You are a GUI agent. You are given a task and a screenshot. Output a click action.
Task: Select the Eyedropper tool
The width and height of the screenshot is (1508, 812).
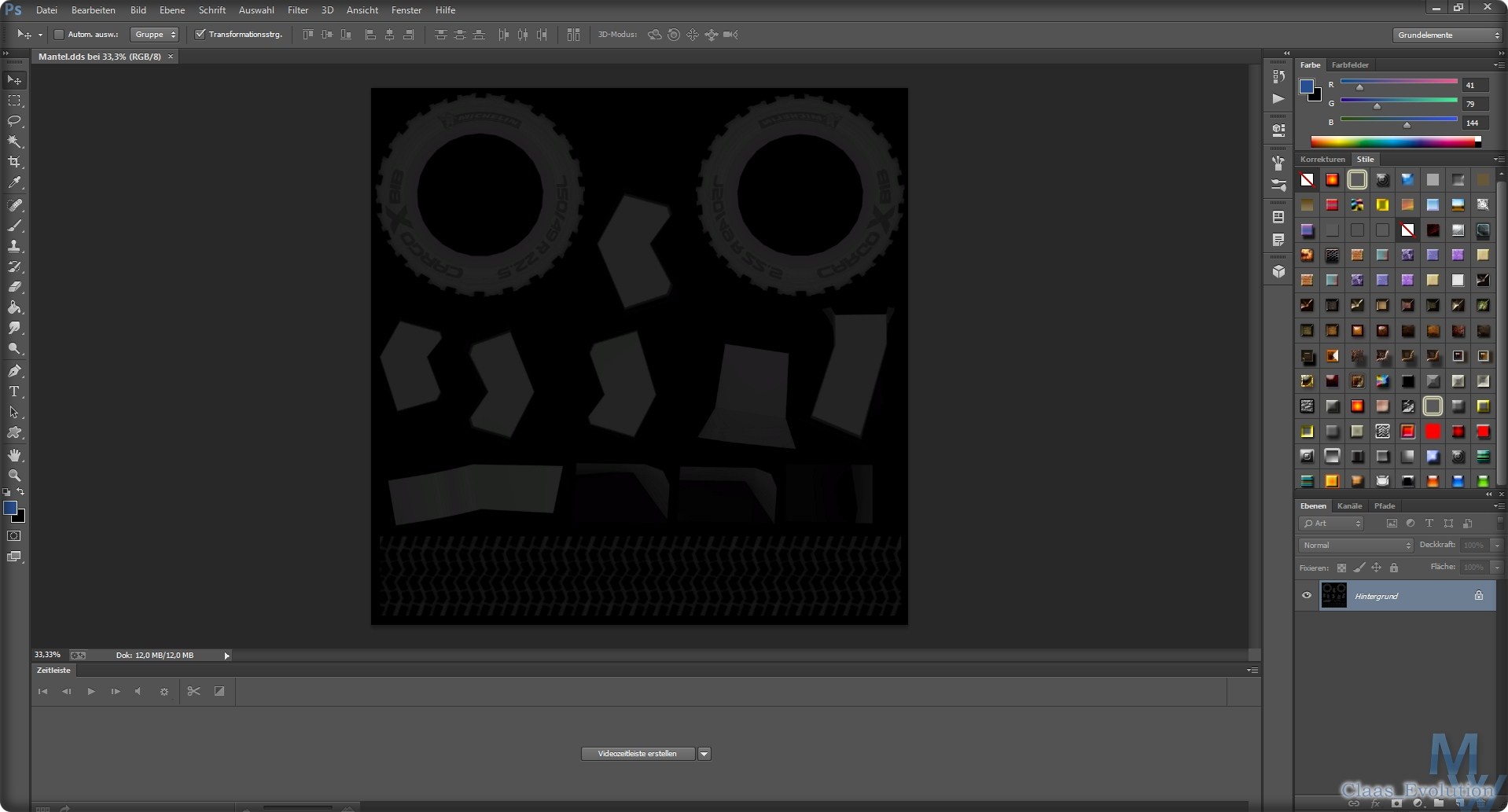(x=14, y=182)
